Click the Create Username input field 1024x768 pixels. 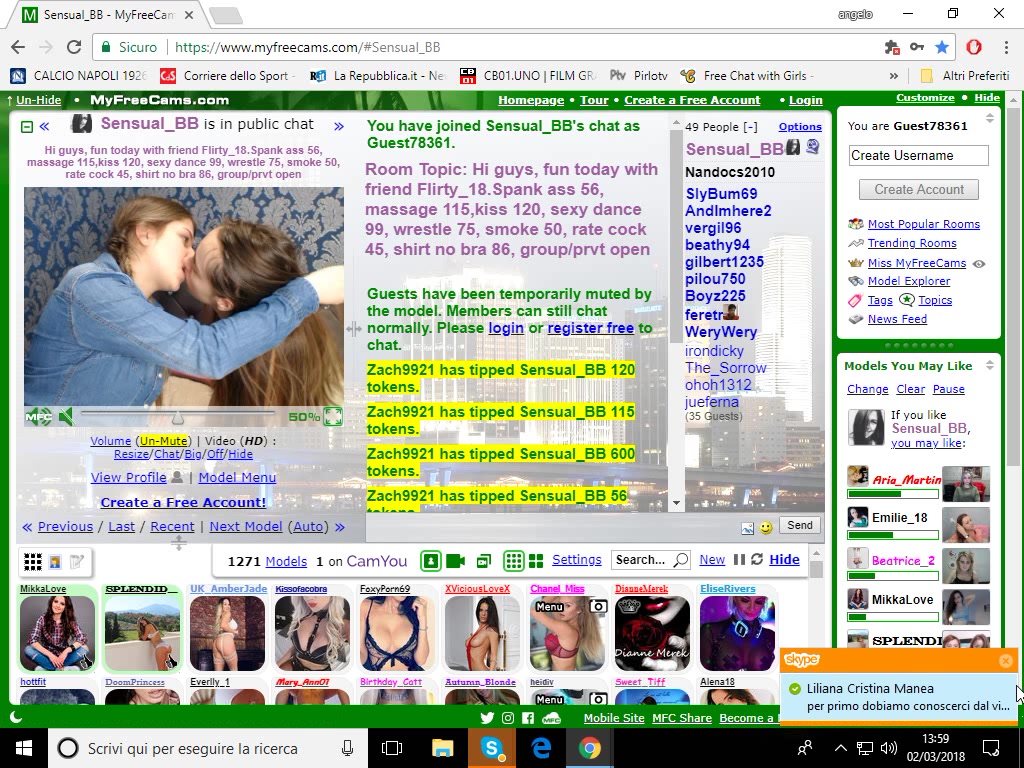point(918,155)
